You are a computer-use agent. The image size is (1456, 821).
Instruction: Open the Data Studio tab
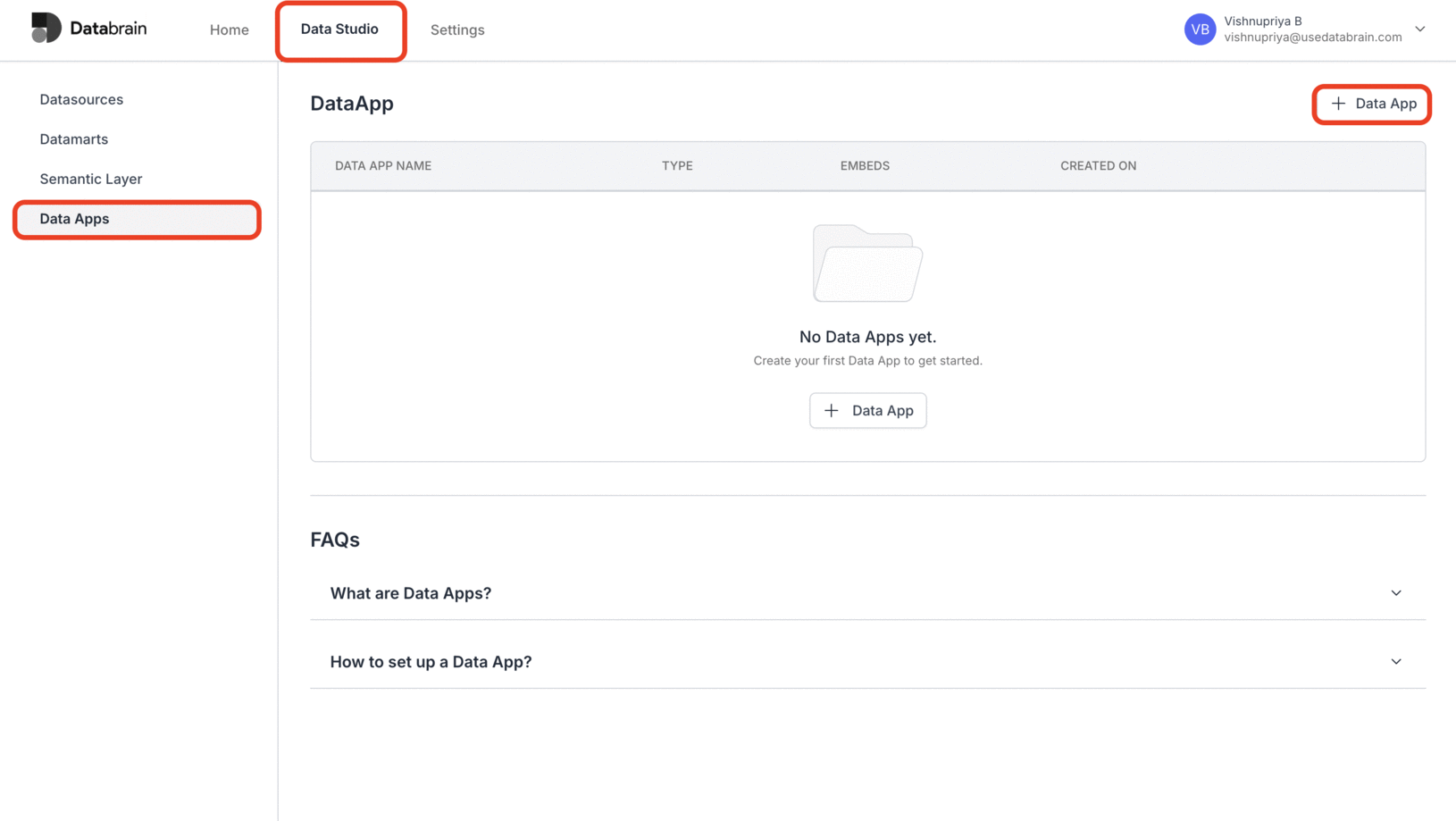coord(339,29)
